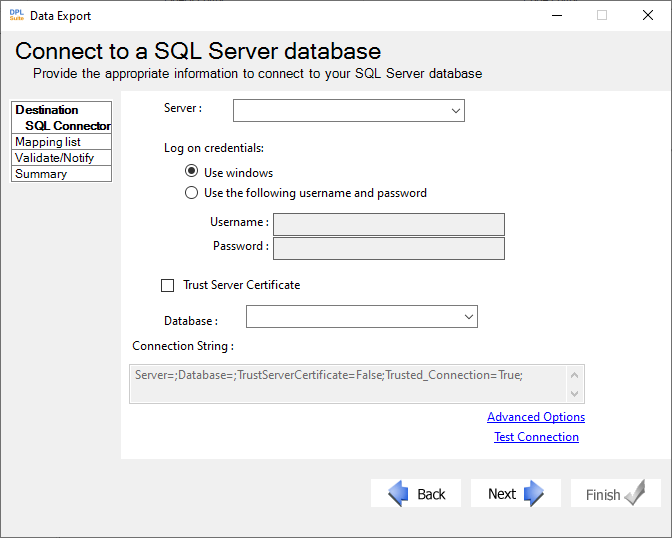Click the Finish checkmark icon
The image size is (672, 538).
635,493
